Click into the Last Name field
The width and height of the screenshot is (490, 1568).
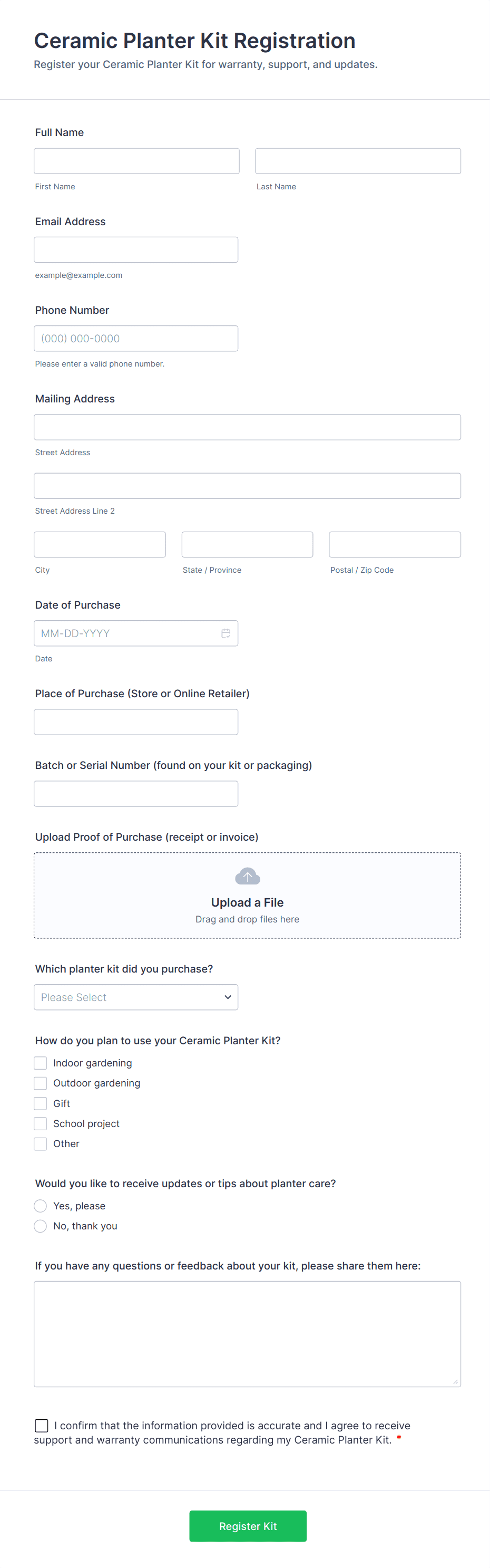tap(357, 161)
